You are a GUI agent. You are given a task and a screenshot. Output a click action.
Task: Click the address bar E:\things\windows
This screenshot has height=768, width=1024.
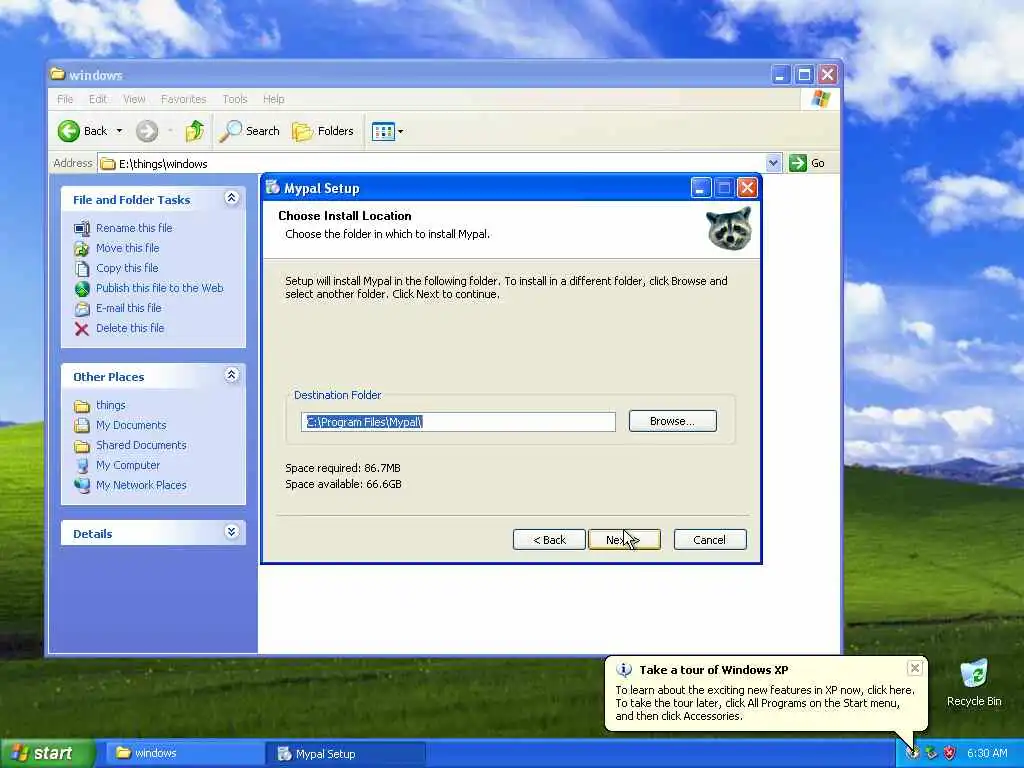432,163
